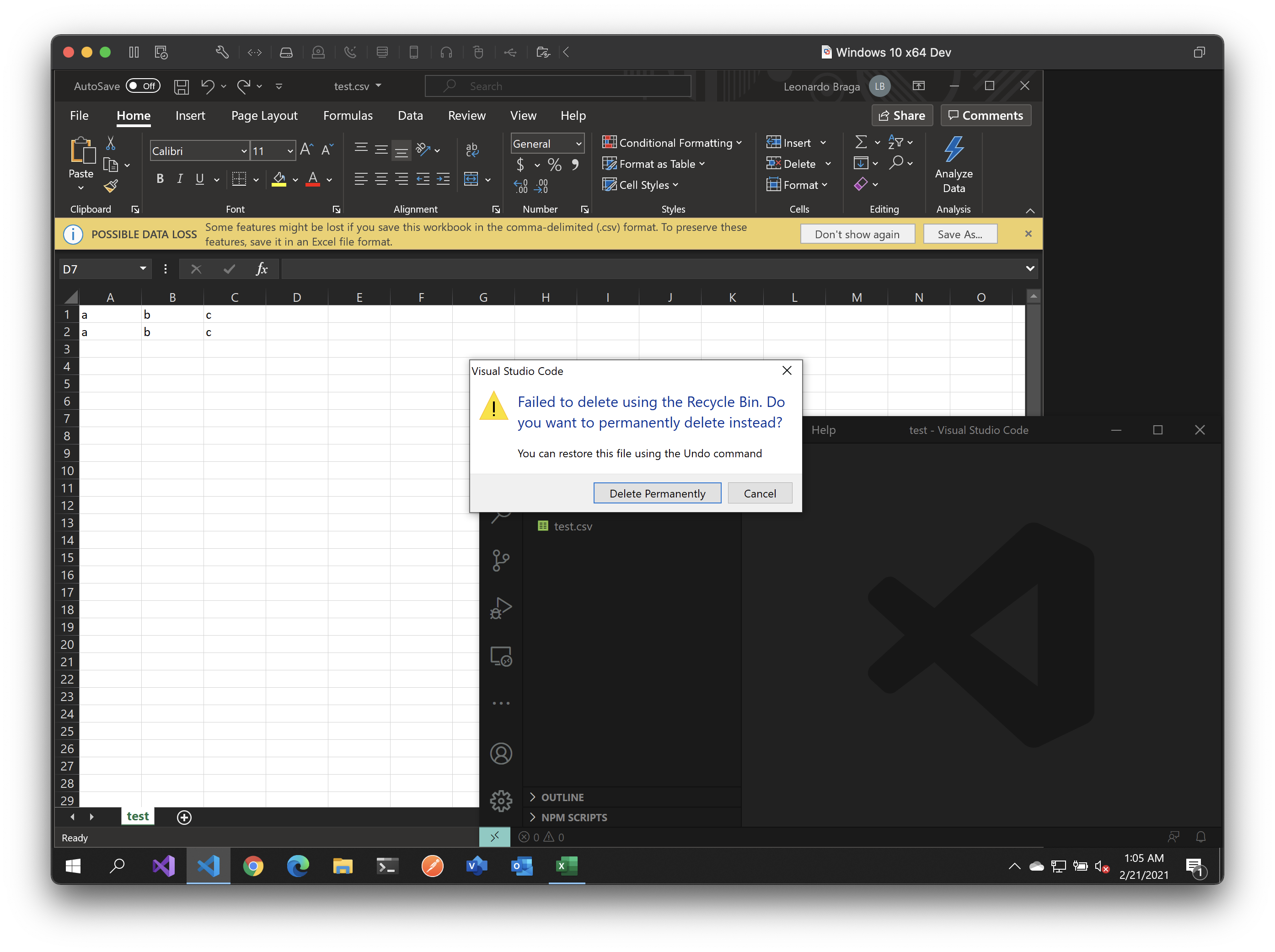Open Run and Debug in VS Code sidebar
Viewport: 1275px width, 952px height.
[501, 607]
